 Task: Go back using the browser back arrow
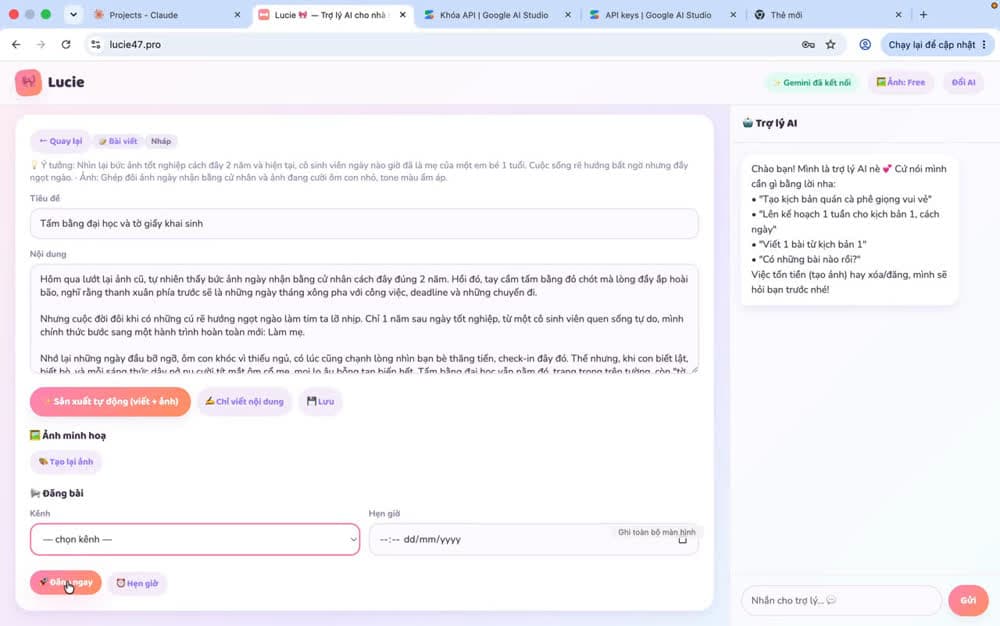(x=16, y=45)
